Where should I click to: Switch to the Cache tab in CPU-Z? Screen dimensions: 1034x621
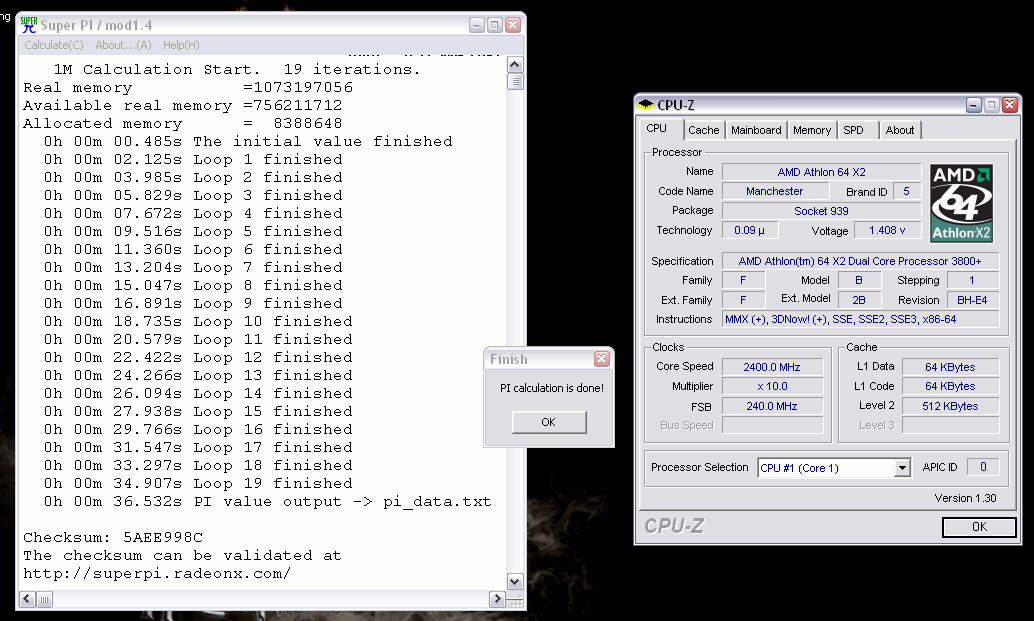pos(704,130)
